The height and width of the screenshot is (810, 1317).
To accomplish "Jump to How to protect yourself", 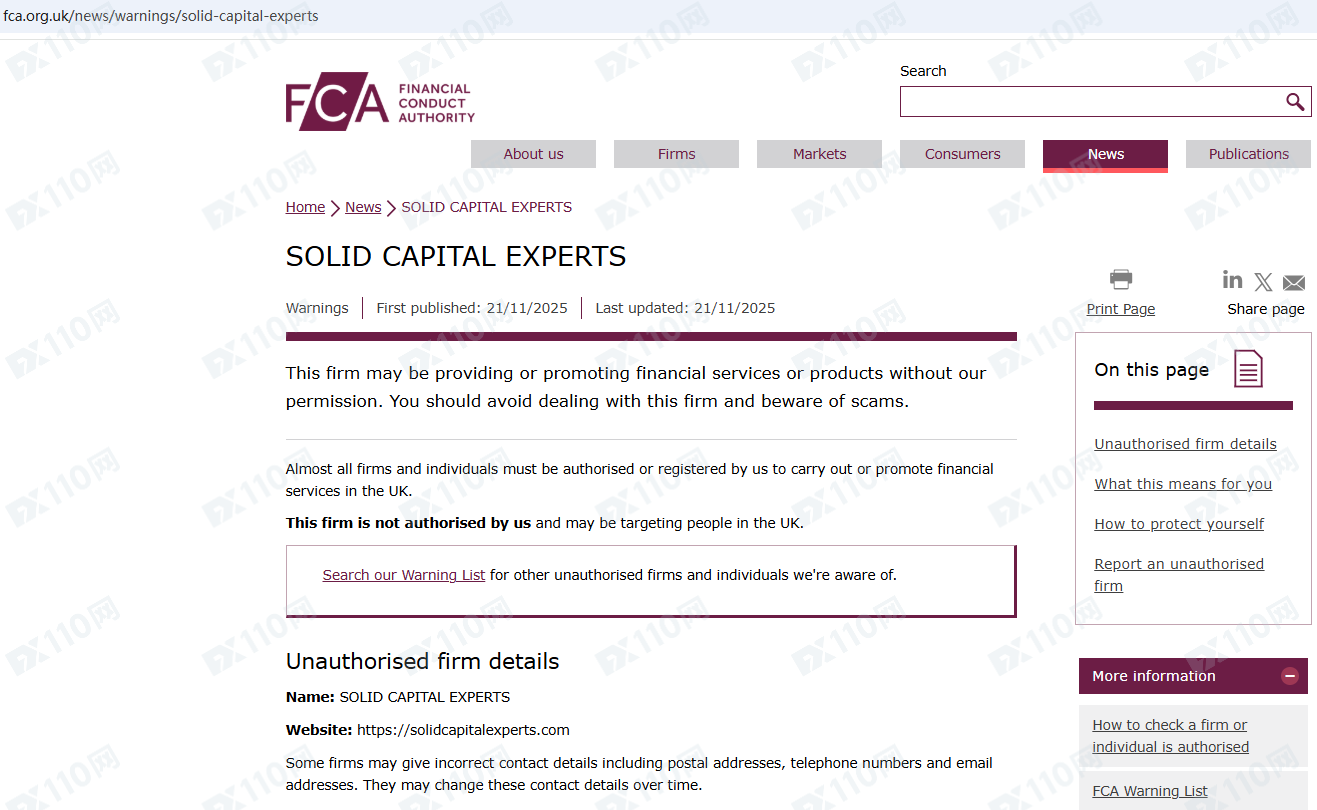I will [1179, 524].
